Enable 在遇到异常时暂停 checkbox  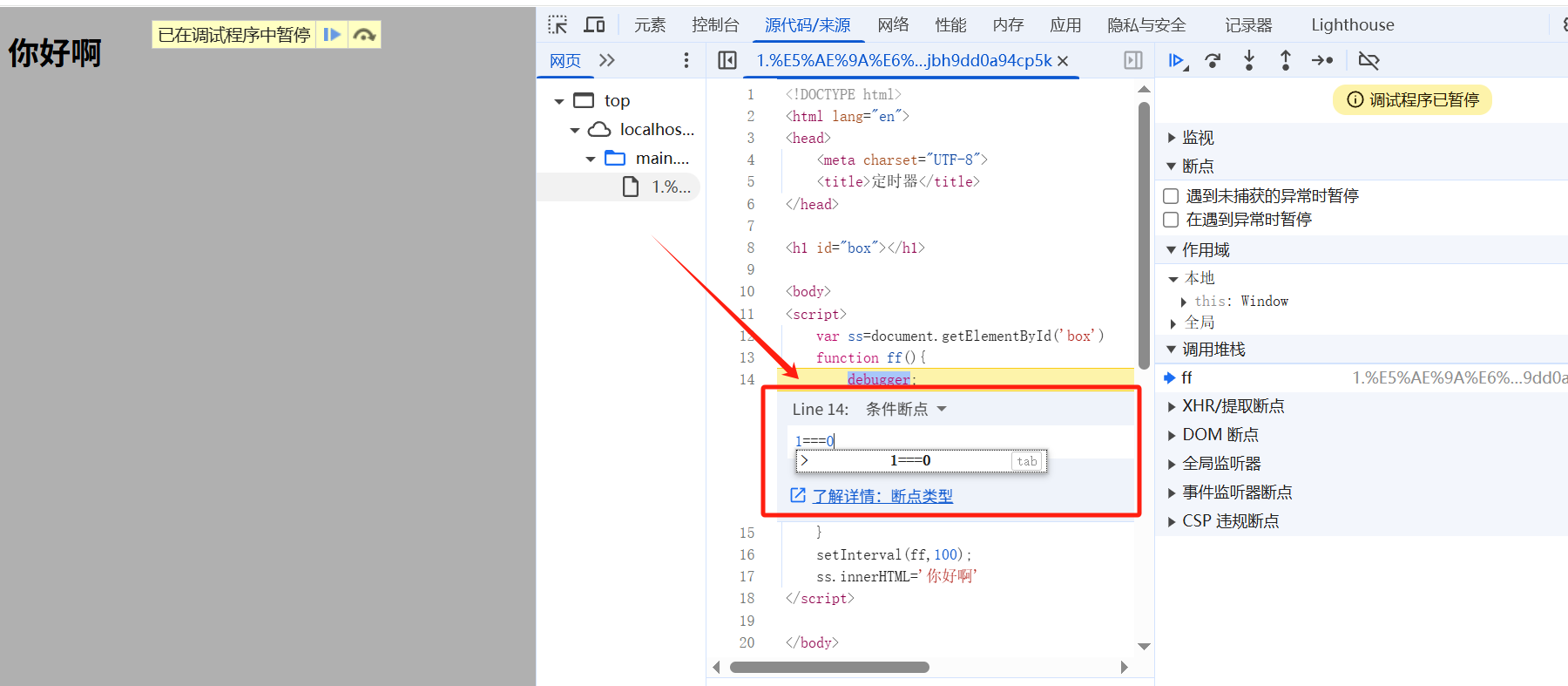[1171, 220]
